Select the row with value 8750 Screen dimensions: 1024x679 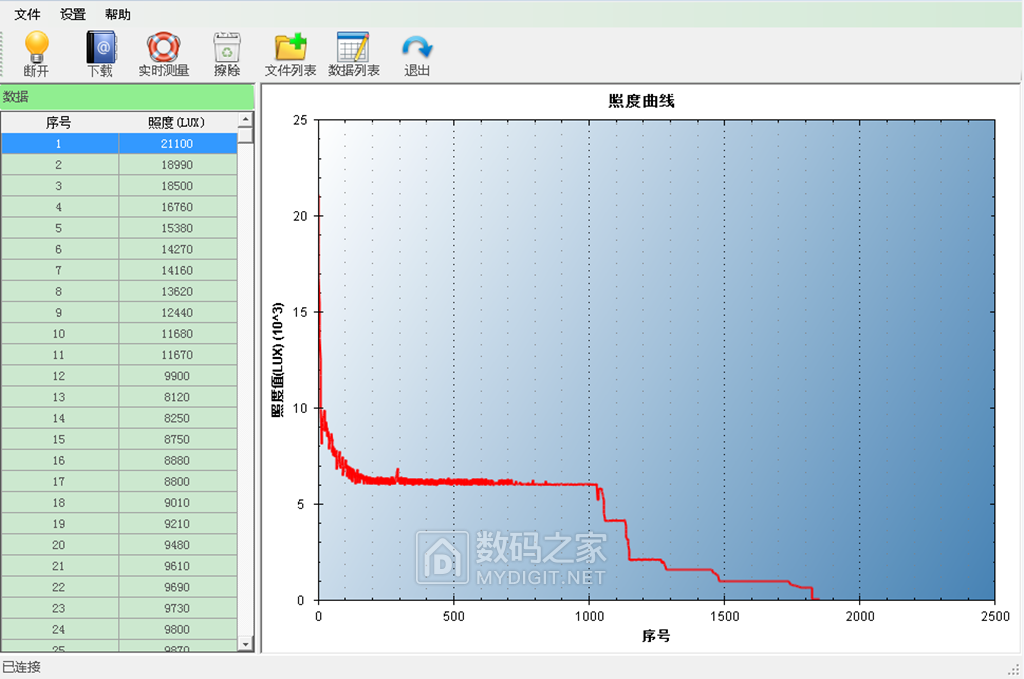(119, 439)
